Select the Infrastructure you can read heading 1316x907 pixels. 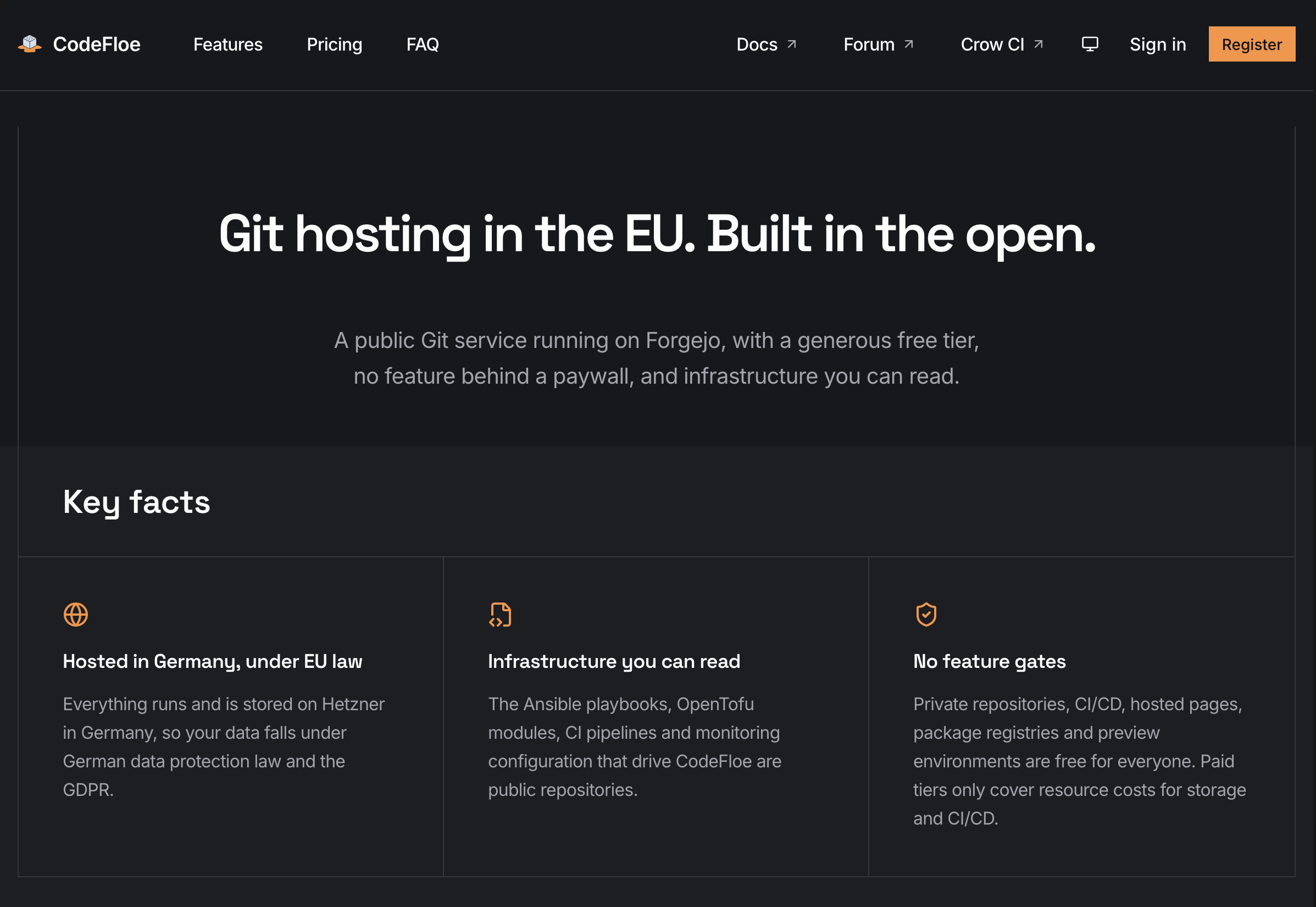click(614, 661)
